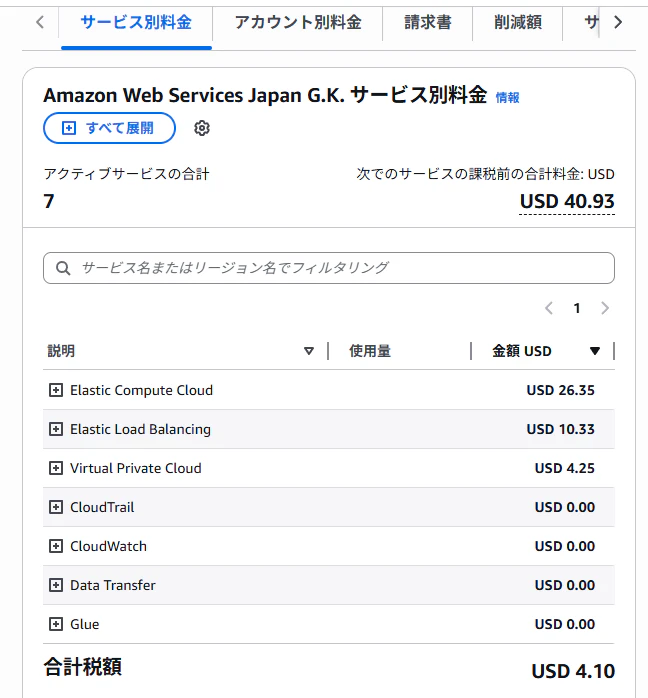
Task: Sort by the 金額 USD column arrow
Action: tap(595, 351)
